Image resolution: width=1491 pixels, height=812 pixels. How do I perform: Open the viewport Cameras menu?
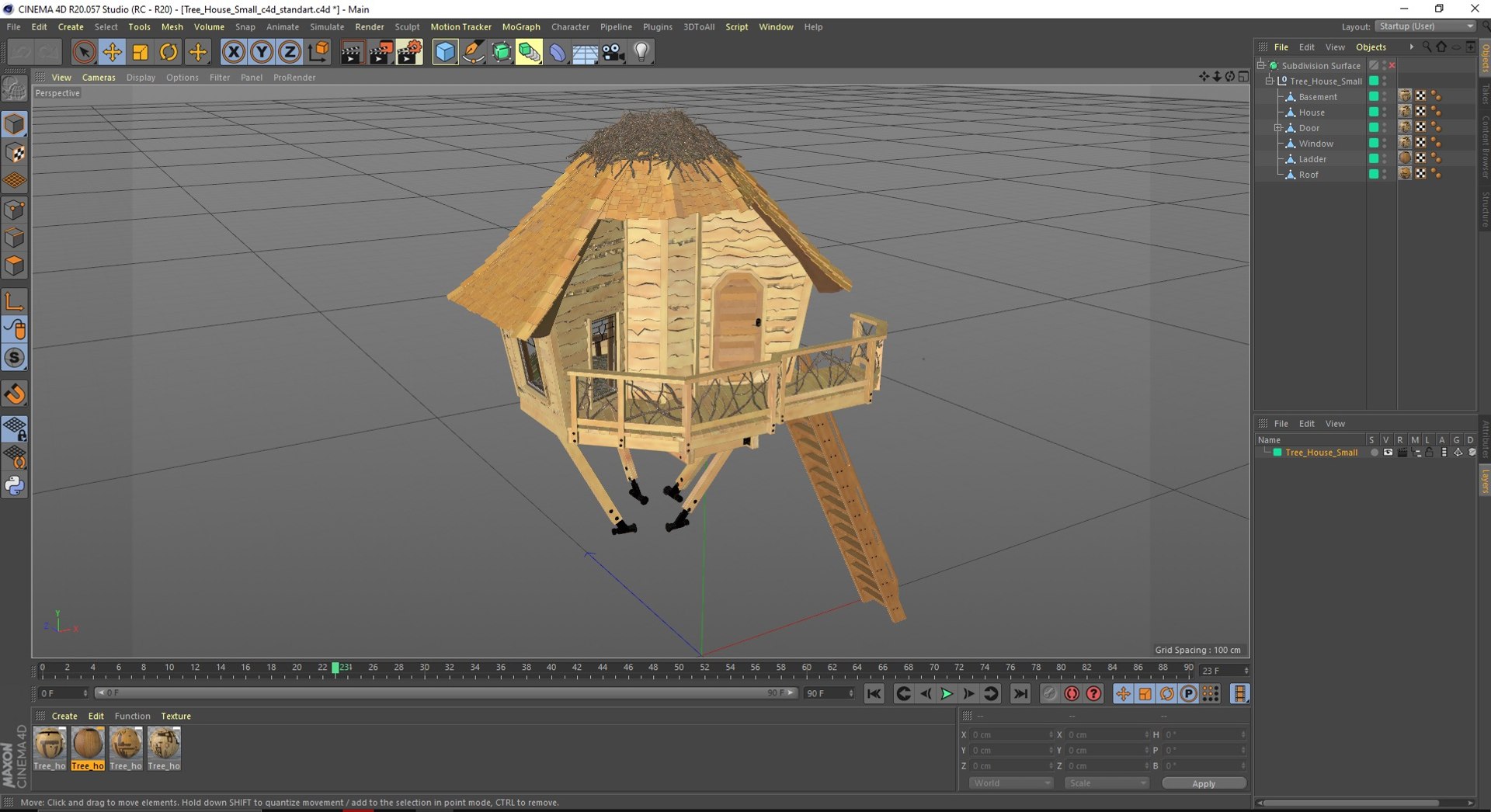point(99,78)
